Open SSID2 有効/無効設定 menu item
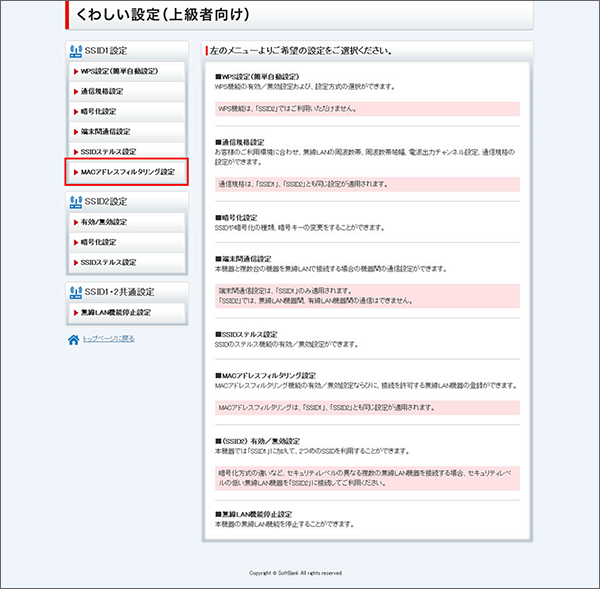This screenshot has width=600, height=589. (127, 222)
